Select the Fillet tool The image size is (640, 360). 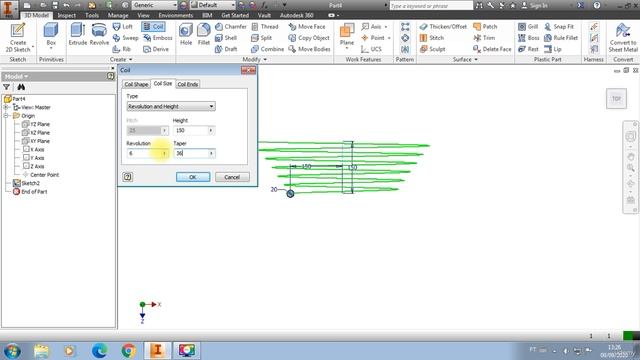coord(203,34)
